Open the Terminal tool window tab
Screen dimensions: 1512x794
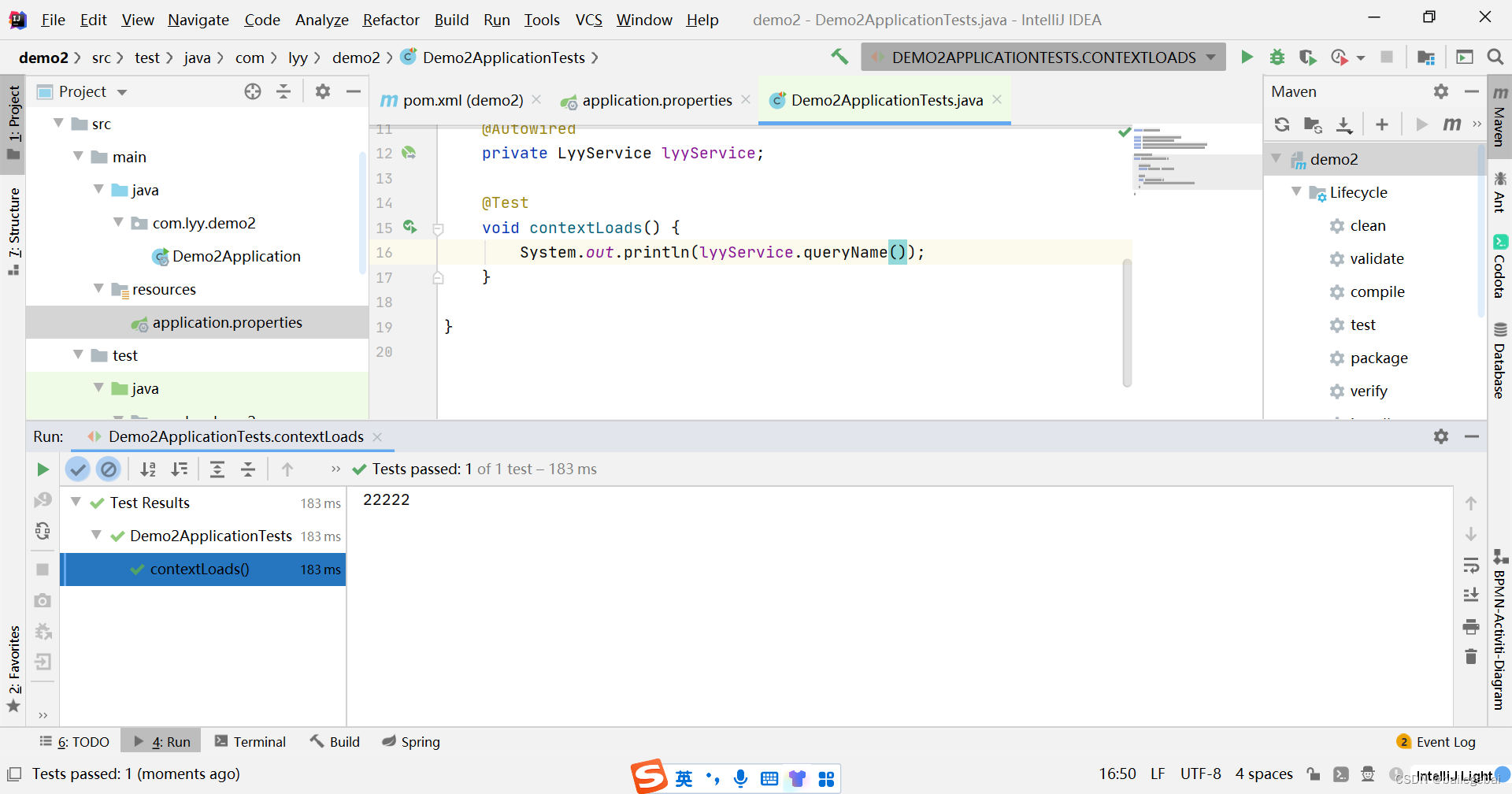(250, 742)
